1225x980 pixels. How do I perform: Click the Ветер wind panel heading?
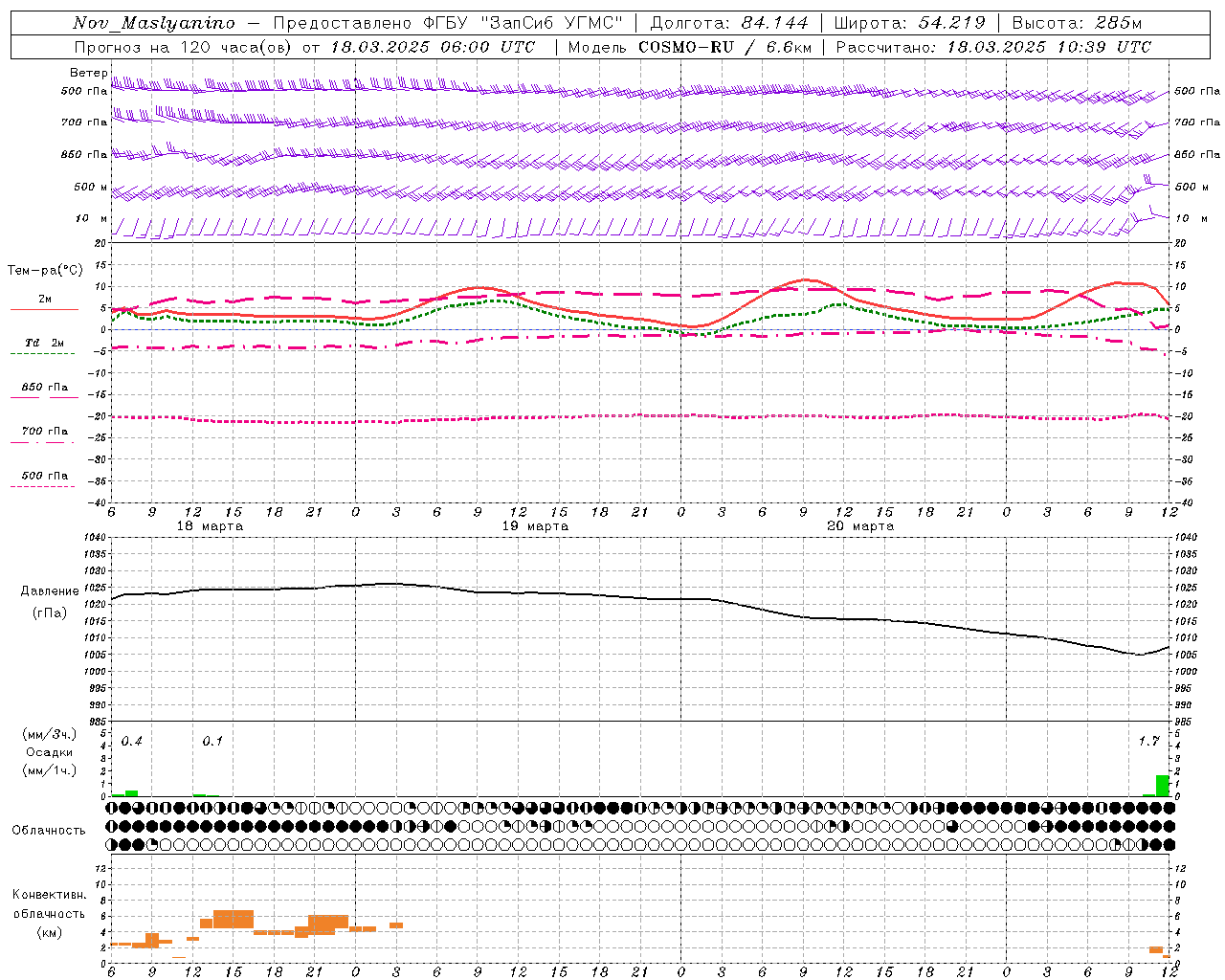pyautogui.click(x=88, y=73)
